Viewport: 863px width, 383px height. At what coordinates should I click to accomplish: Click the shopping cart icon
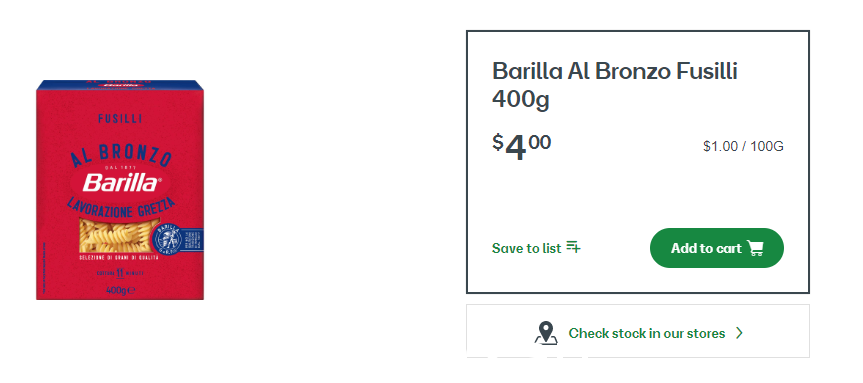(x=756, y=248)
